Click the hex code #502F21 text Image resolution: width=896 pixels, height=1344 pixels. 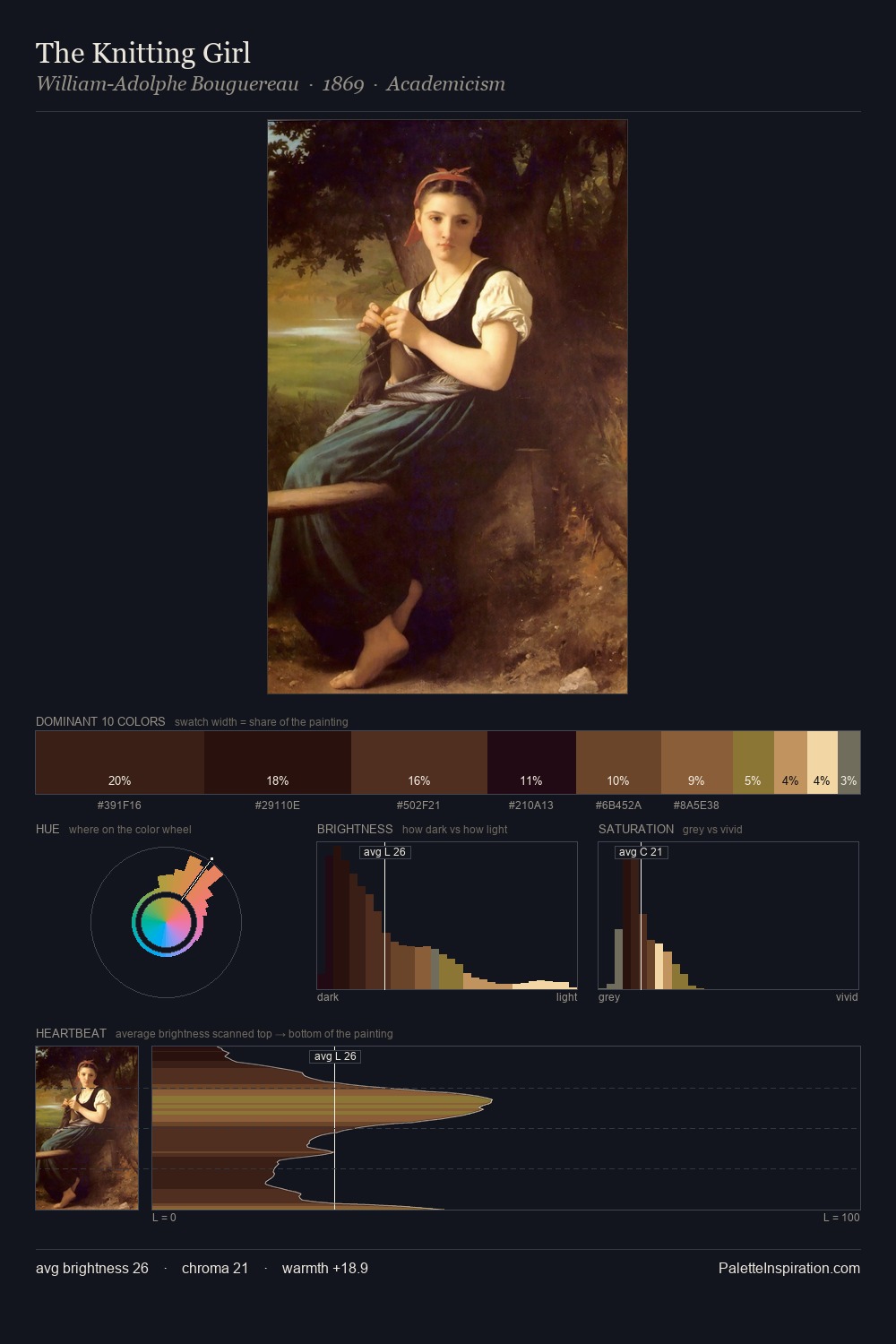click(418, 806)
